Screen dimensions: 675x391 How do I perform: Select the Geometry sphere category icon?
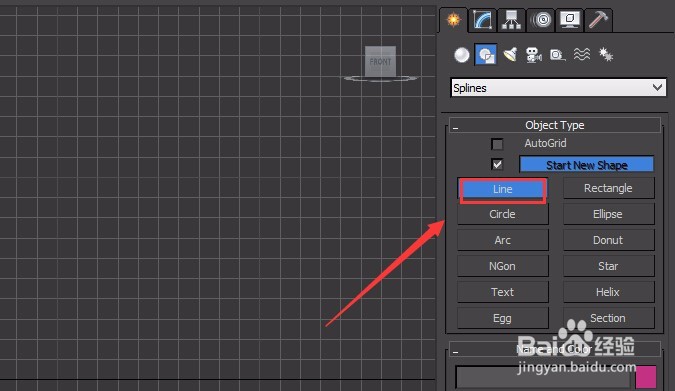(x=461, y=55)
